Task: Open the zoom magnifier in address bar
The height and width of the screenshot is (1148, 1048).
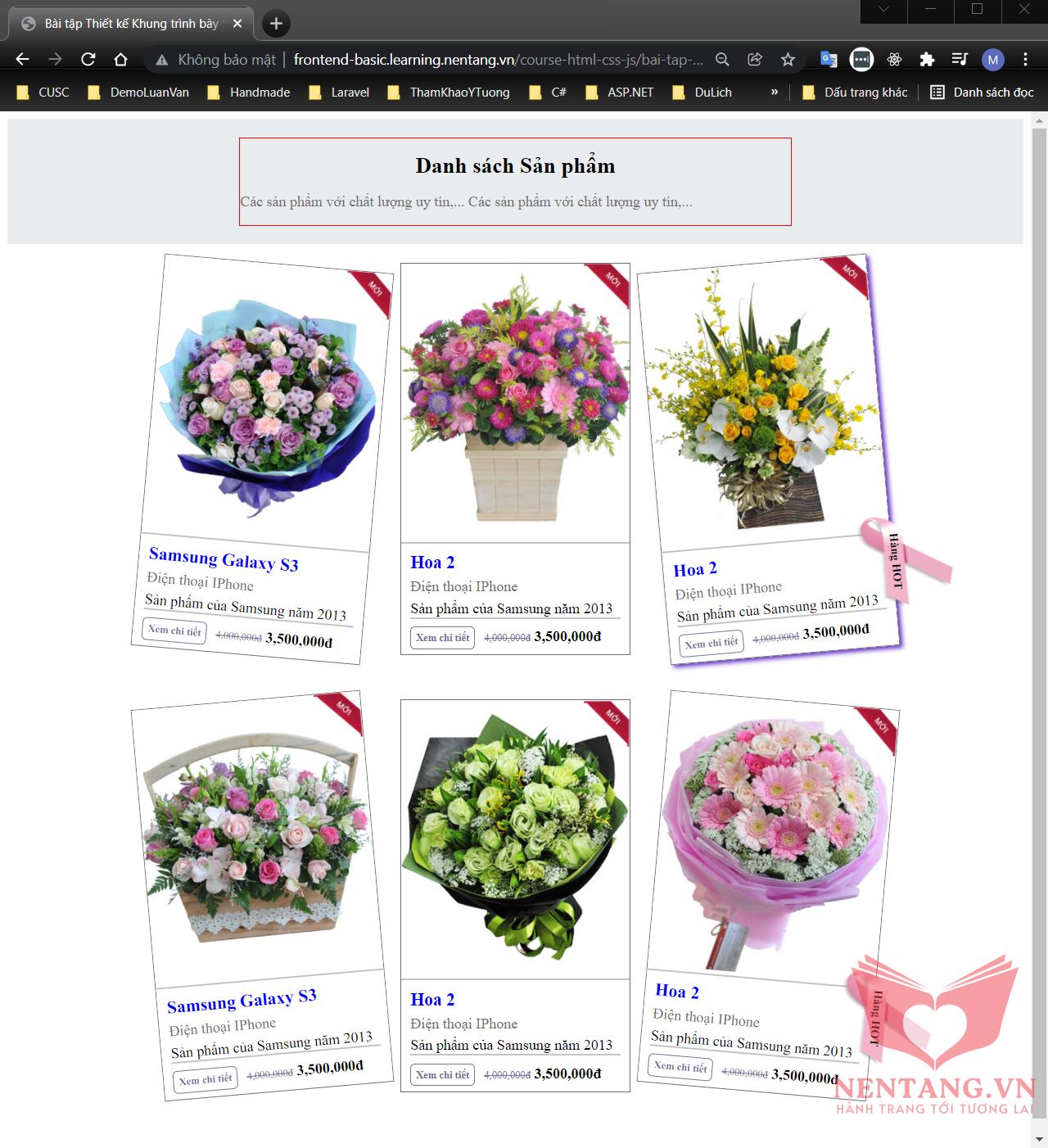Action: point(722,59)
